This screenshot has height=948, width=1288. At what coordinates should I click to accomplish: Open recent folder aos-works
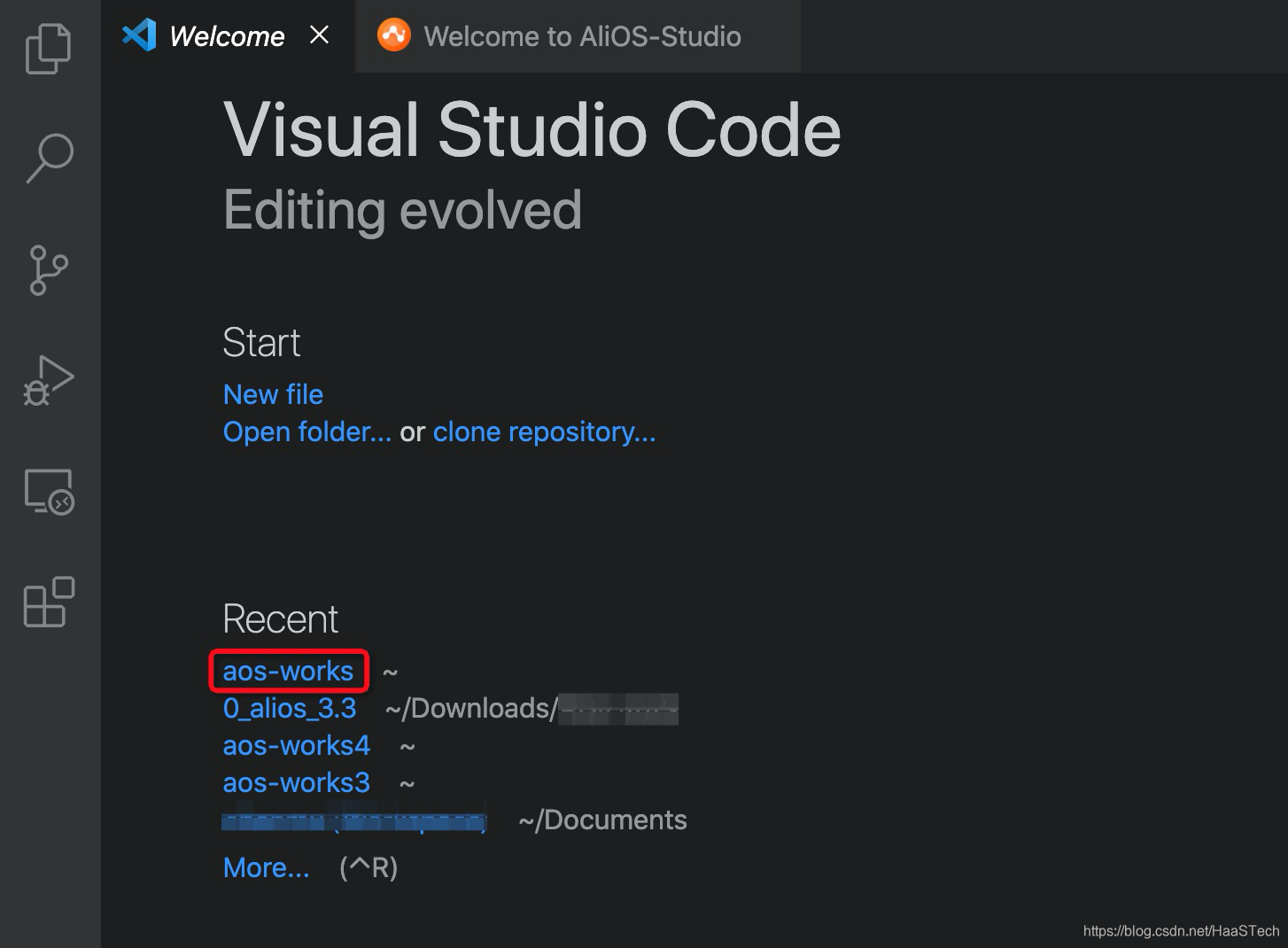pyautogui.click(x=288, y=671)
